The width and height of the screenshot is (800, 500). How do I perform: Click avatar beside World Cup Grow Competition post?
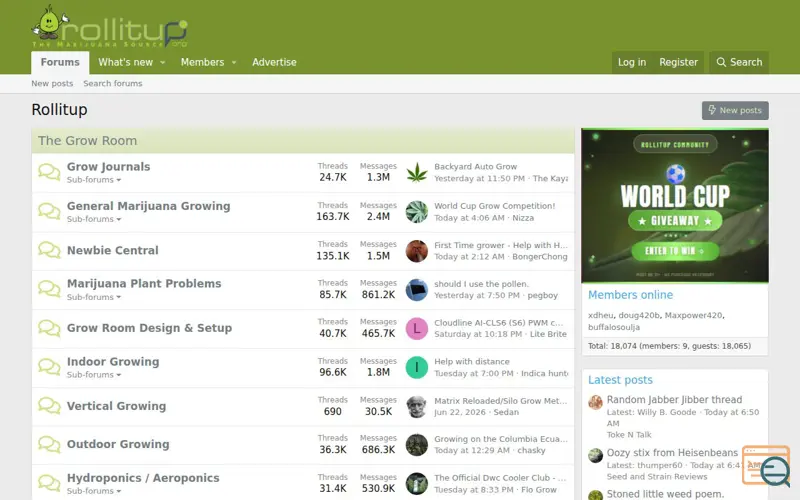(x=417, y=212)
